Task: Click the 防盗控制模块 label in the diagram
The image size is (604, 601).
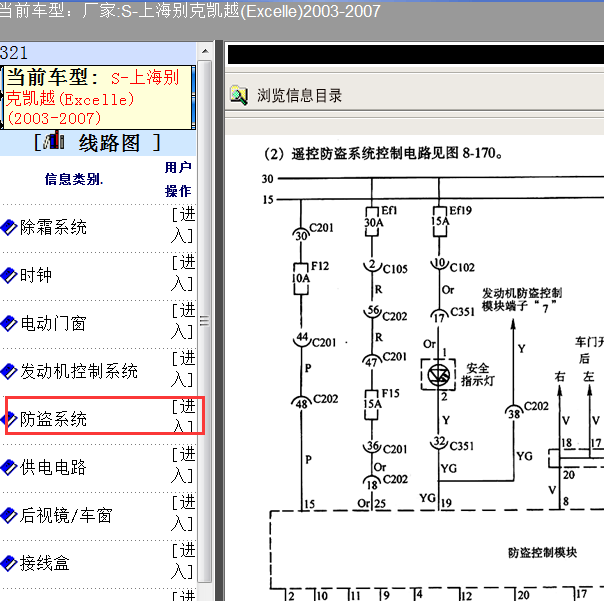Action: (542, 553)
